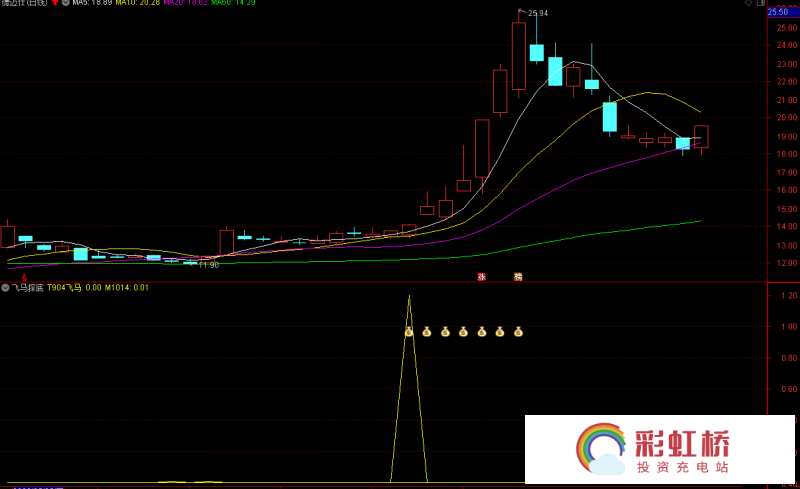Click the blue 25.50 price tag on axis
The width and height of the screenshot is (800, 489).
click(x=783, y=12)
